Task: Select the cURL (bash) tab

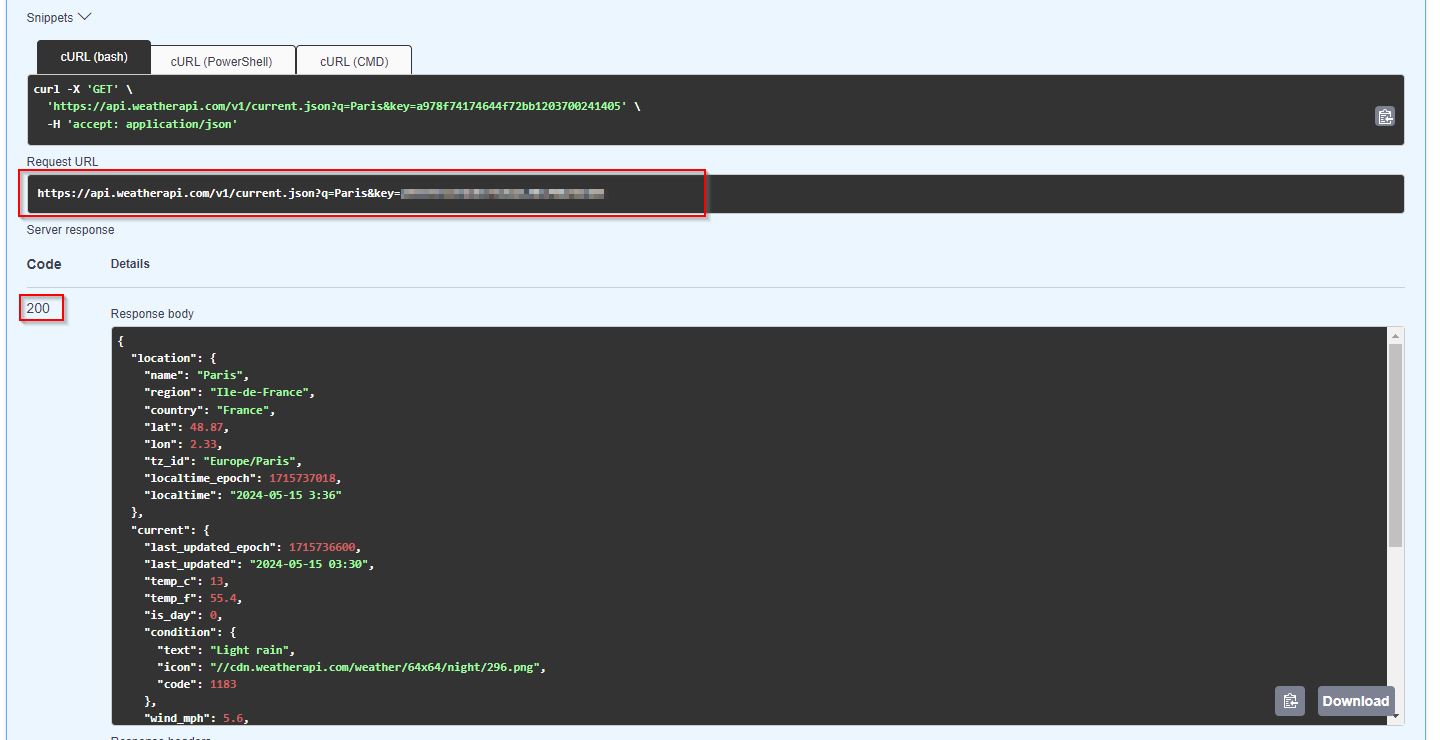Action: click(x=94, y=57)
